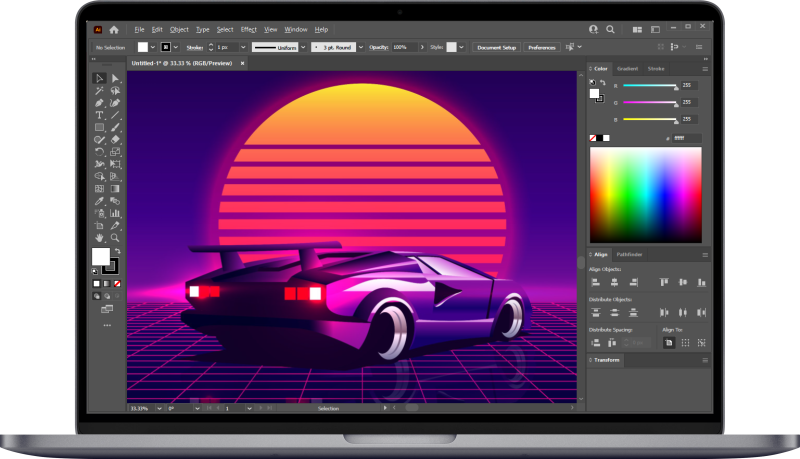Open the Search magnifier in top bar
Screen dimensions: 800x459
click(x=610, y=30)
